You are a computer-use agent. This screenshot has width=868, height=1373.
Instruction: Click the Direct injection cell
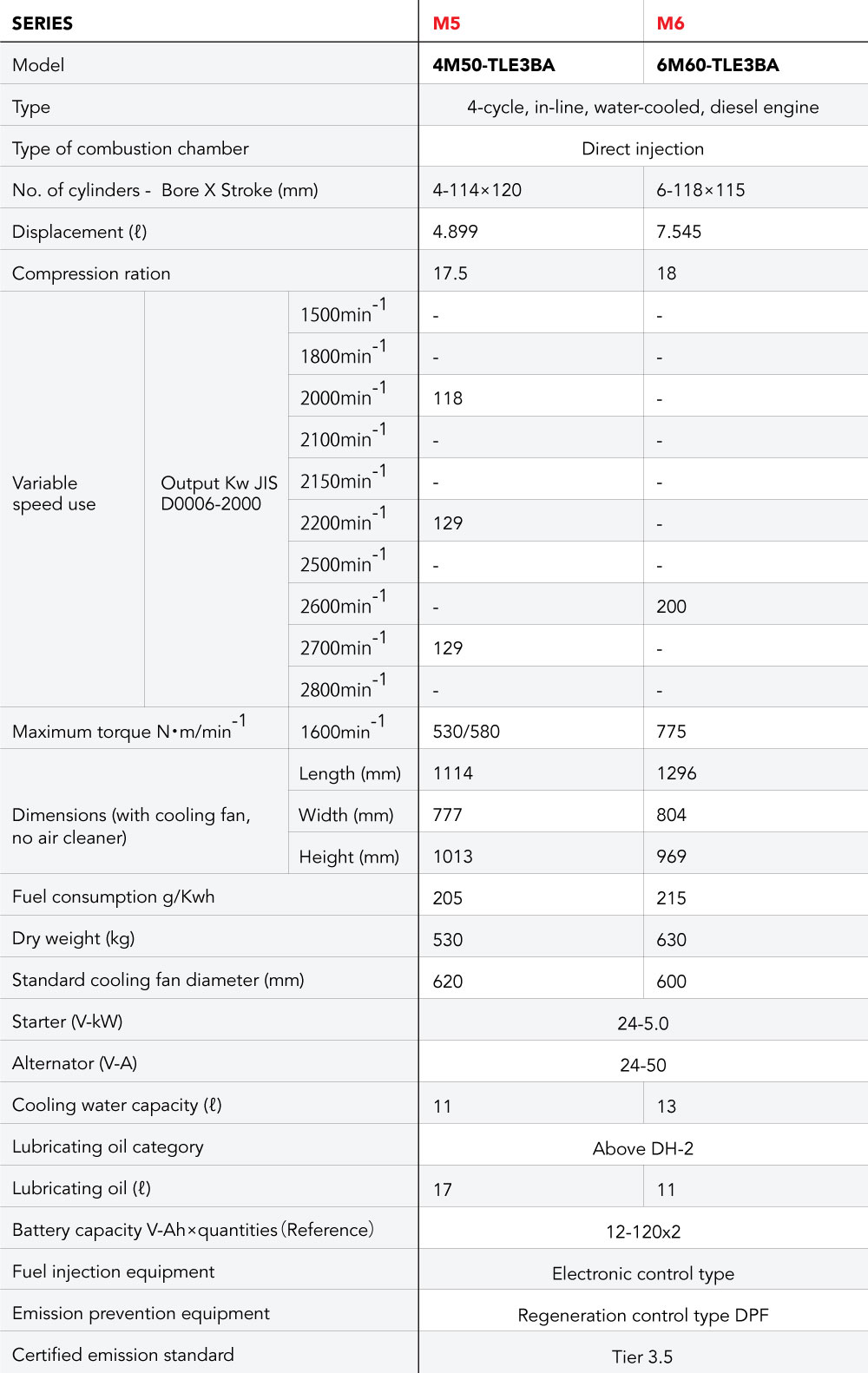pos(642,148)
